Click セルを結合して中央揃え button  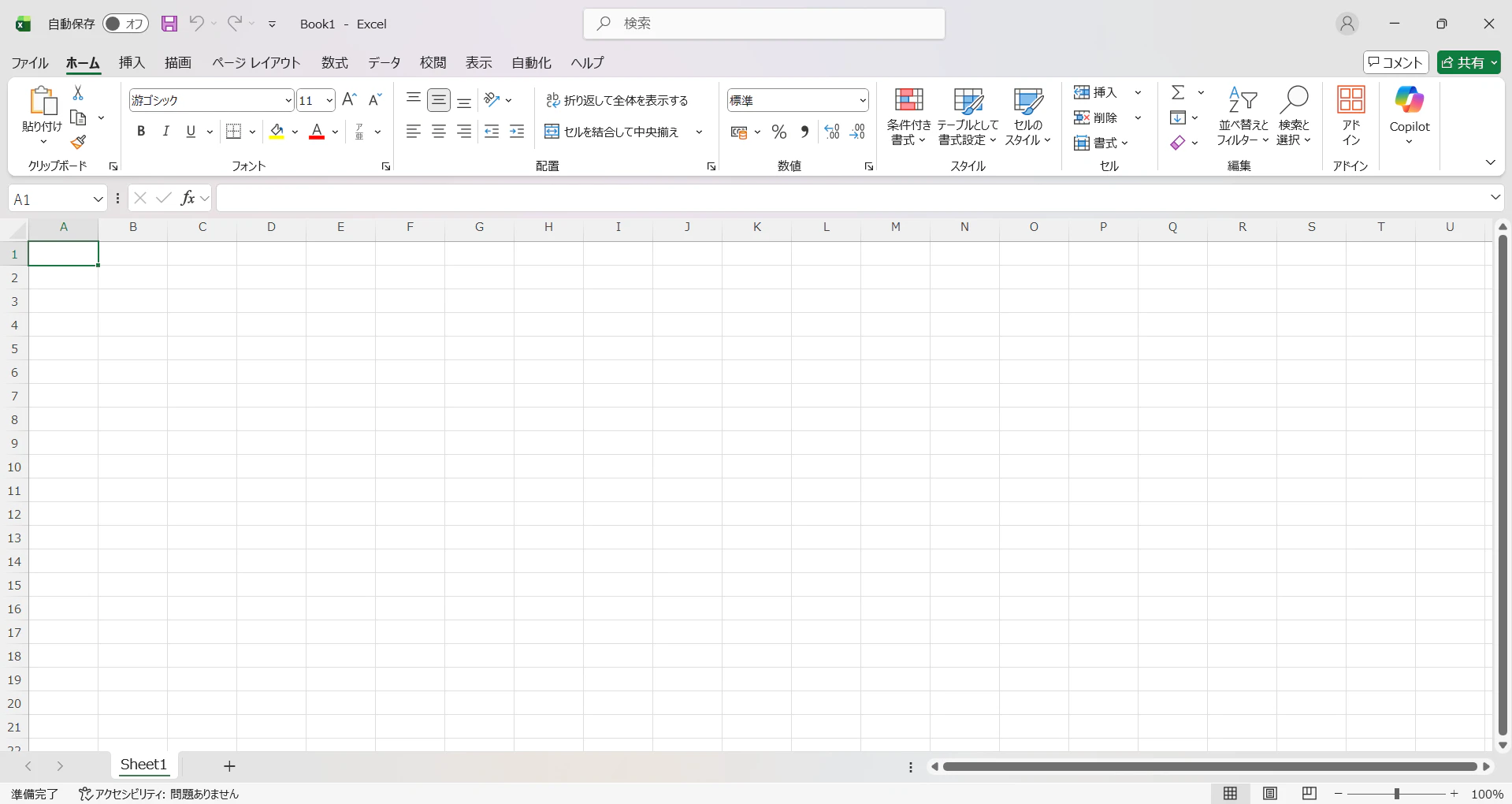coord(611,132)
